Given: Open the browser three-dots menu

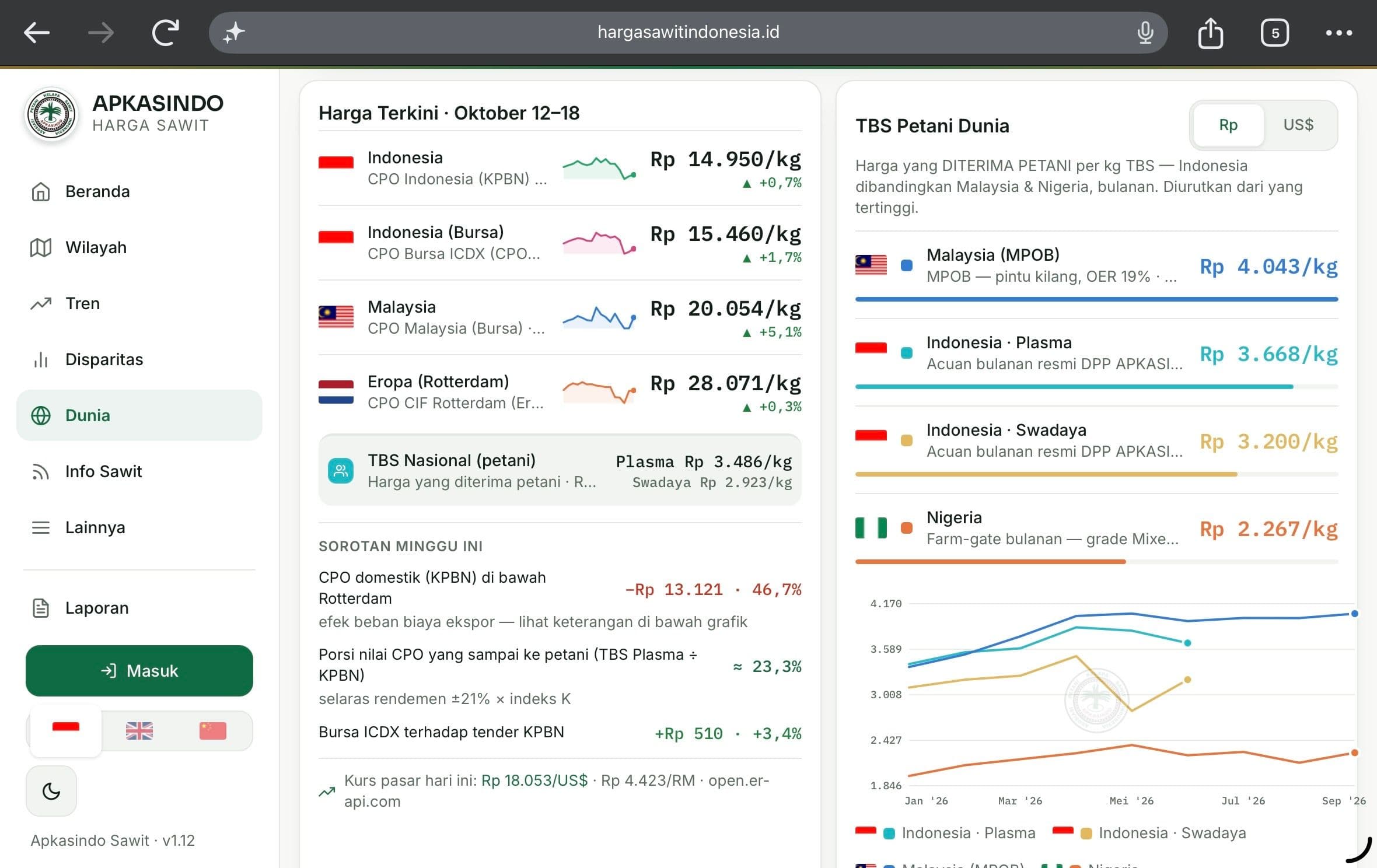Looking at the screenshot, I should (1338, 33).
